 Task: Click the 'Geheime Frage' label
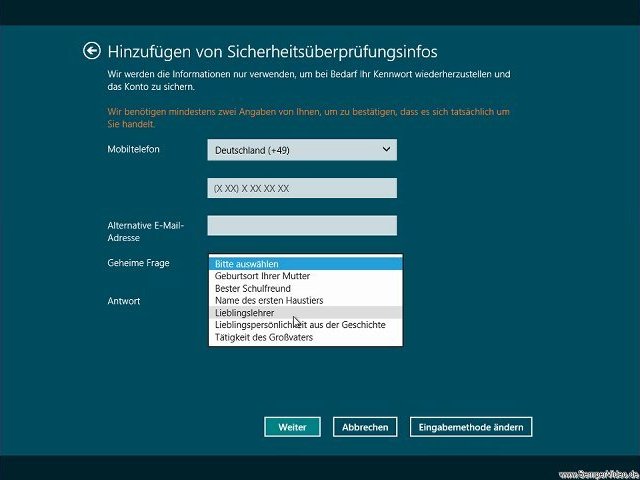[138, 263]
